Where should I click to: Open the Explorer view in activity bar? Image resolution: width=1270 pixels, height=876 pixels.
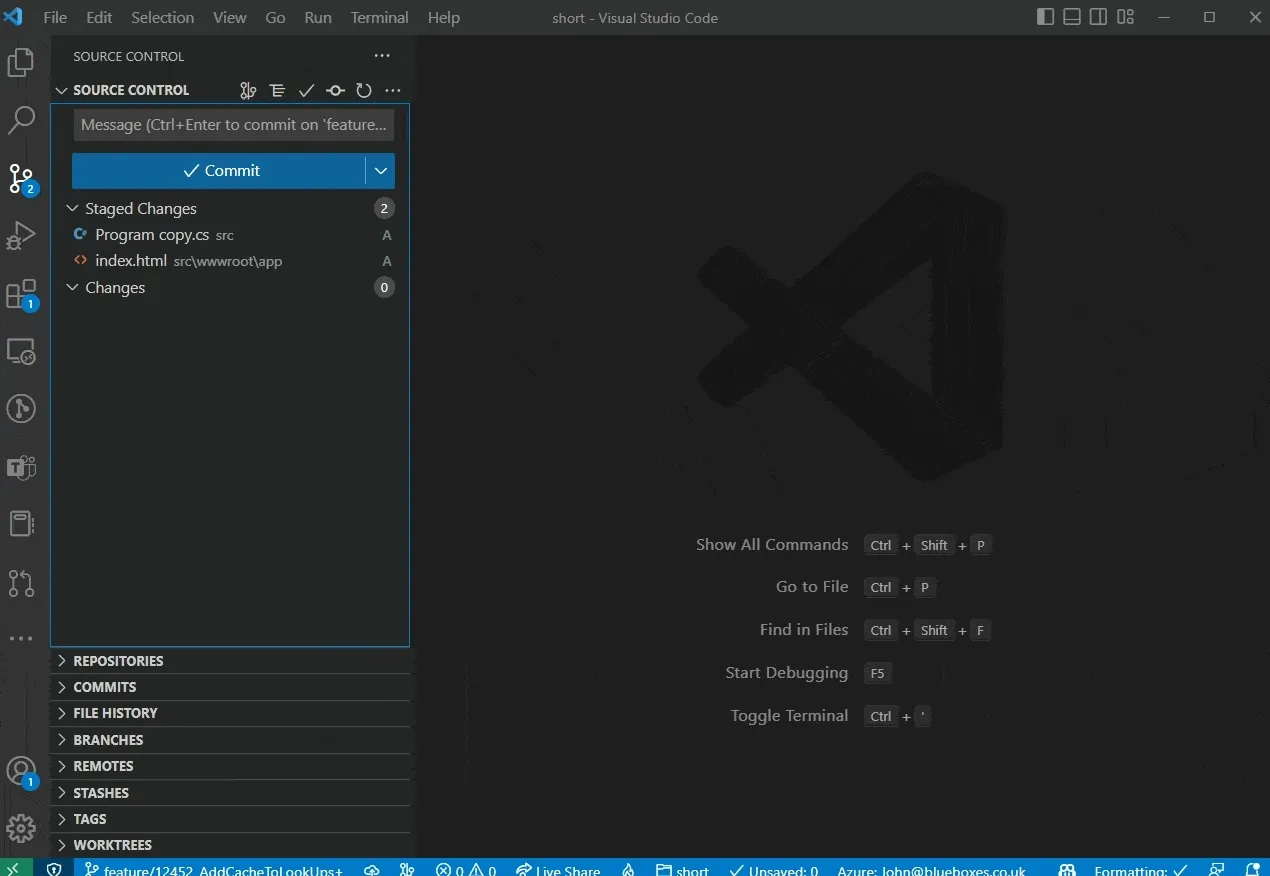(x=21, y=64)
